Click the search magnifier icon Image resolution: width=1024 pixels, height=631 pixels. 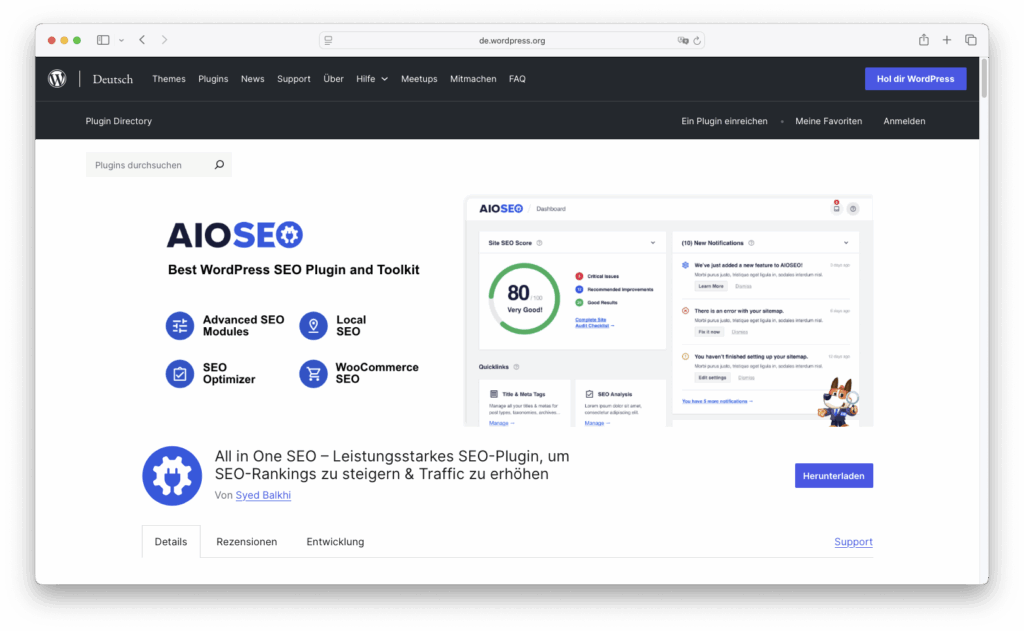pos(219,165)
